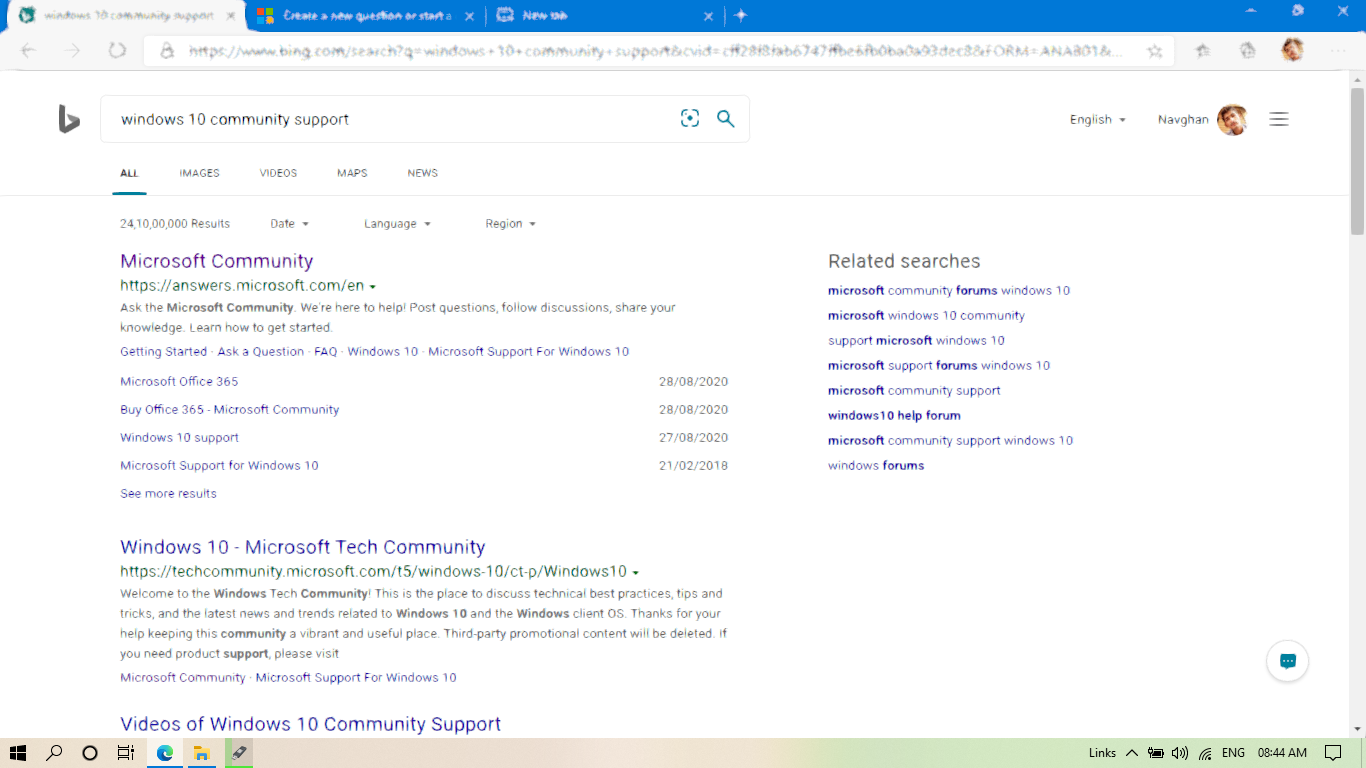The width and height of the screenshot is (1366, 768).
Task: Switch to VIDEOS tab
Action: coord(278,173)
